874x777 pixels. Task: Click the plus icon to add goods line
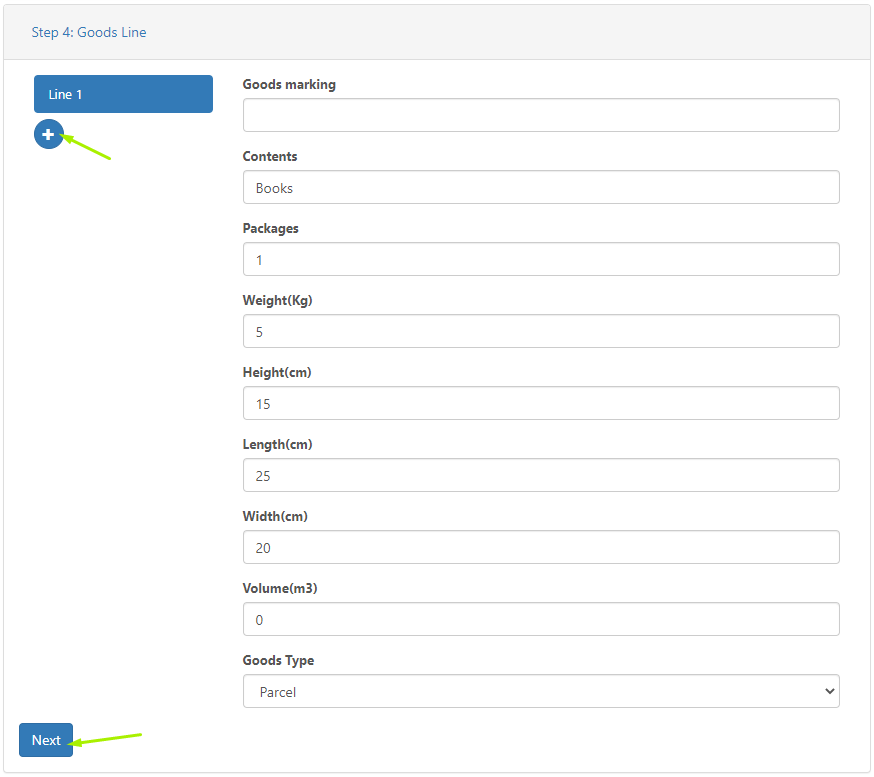pos(48,134)
